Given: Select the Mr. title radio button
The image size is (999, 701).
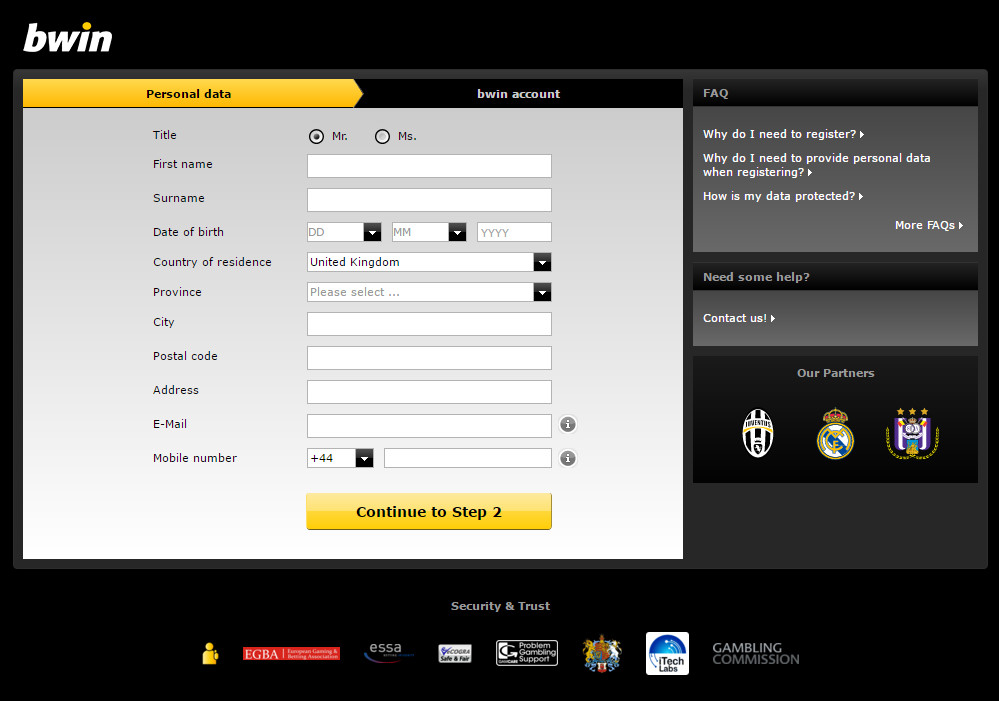Looking at the screenshot, I should (316, 136).
